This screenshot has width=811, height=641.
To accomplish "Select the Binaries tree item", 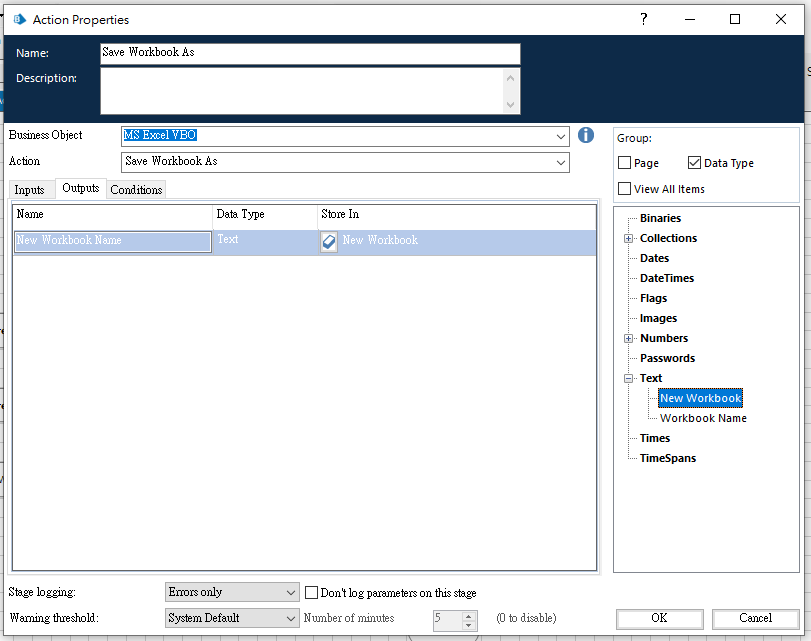I will (660, 218).
